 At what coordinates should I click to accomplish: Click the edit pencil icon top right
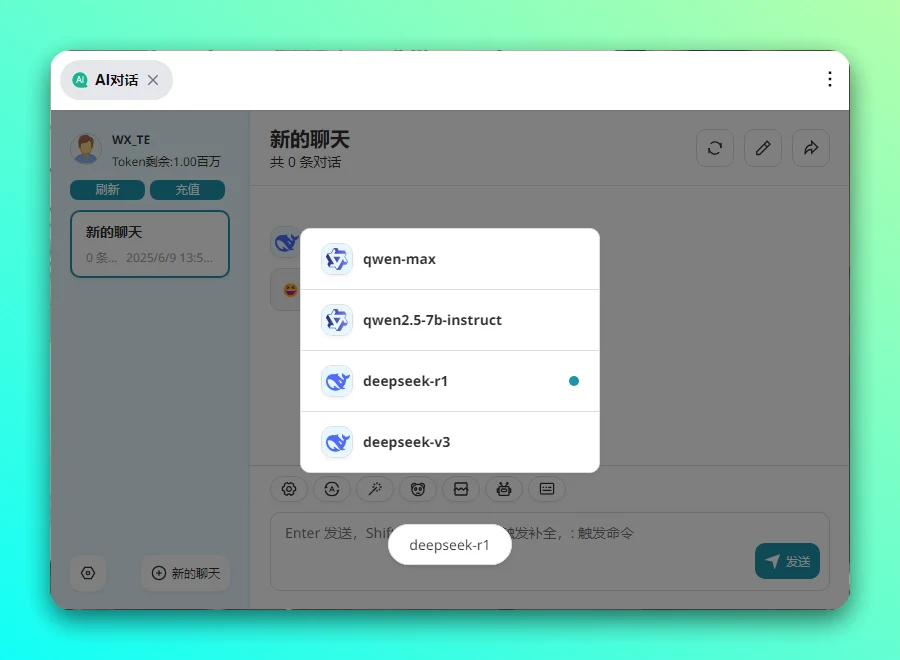[x=763, y=148]
